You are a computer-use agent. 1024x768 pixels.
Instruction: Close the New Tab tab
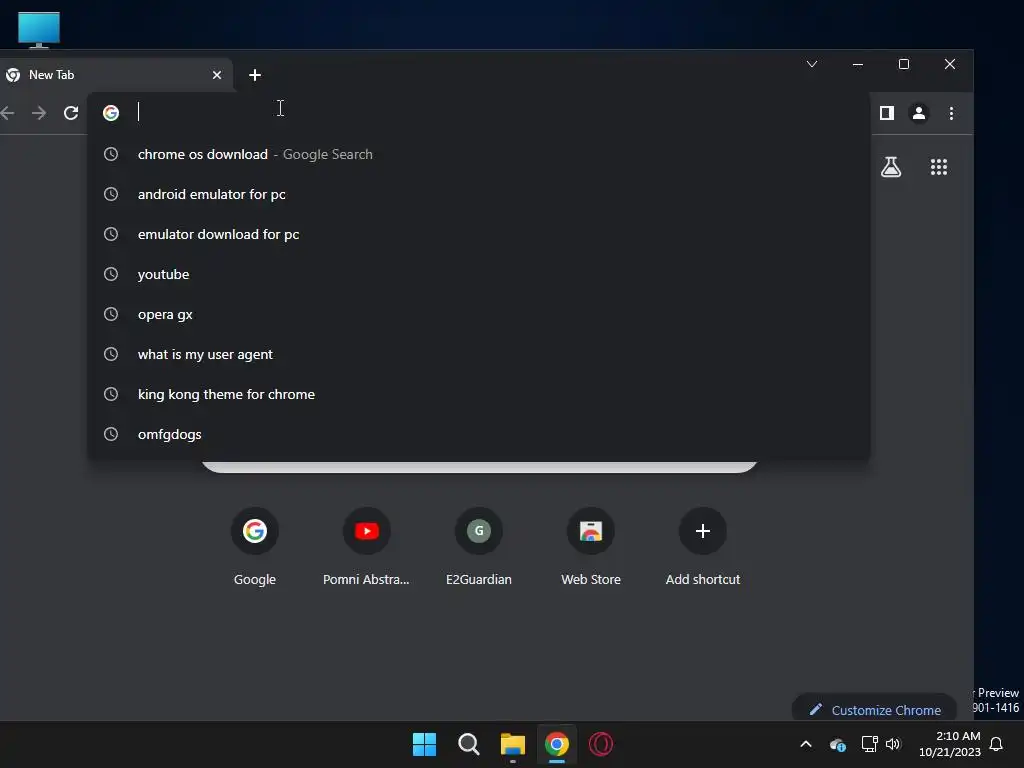click(x=217, y=75)
